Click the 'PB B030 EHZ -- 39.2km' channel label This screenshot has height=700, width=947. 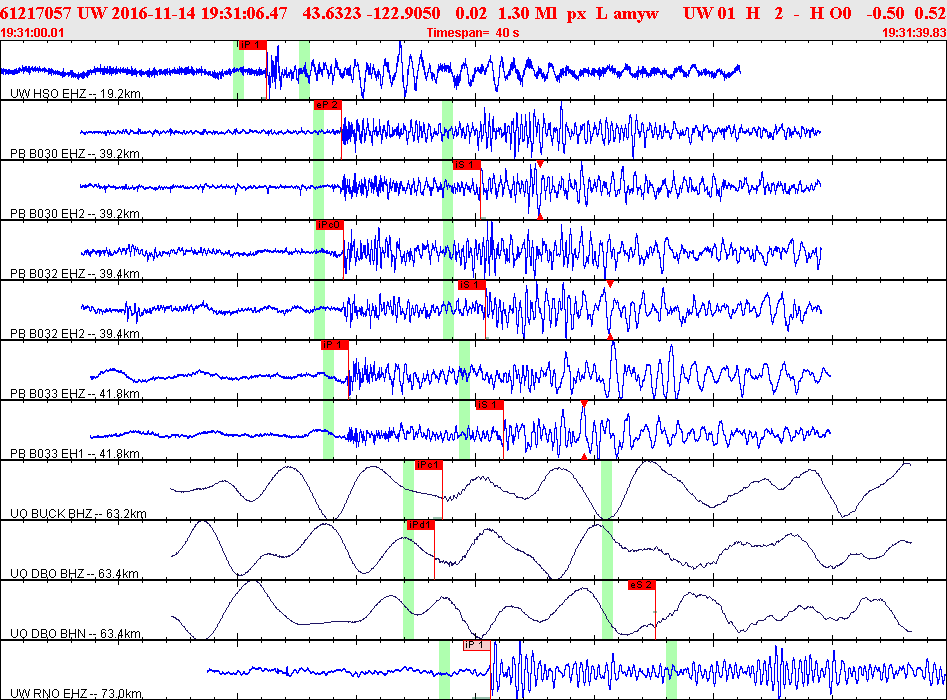(x=76, y=153)
